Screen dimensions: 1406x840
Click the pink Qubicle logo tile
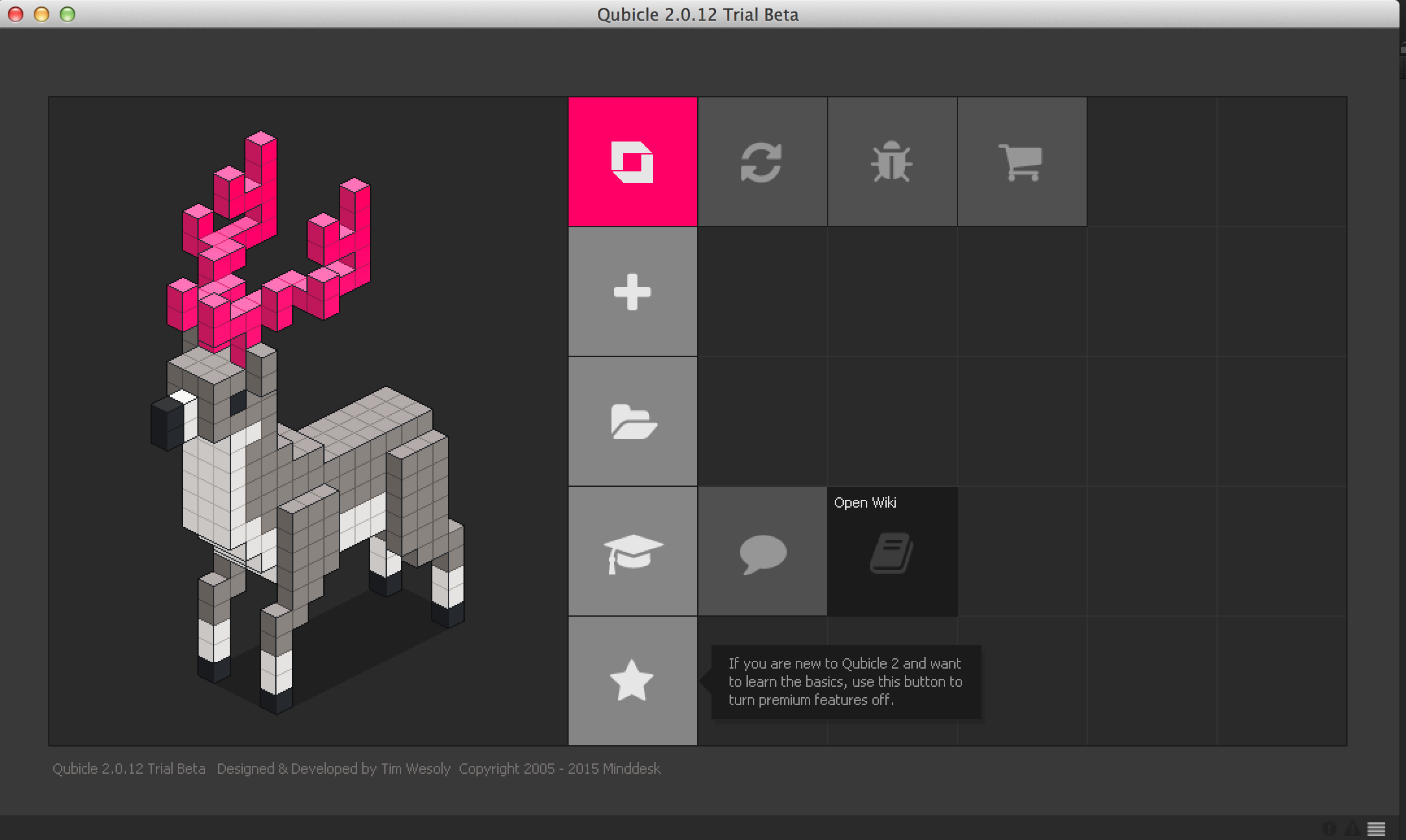[632, 162]
